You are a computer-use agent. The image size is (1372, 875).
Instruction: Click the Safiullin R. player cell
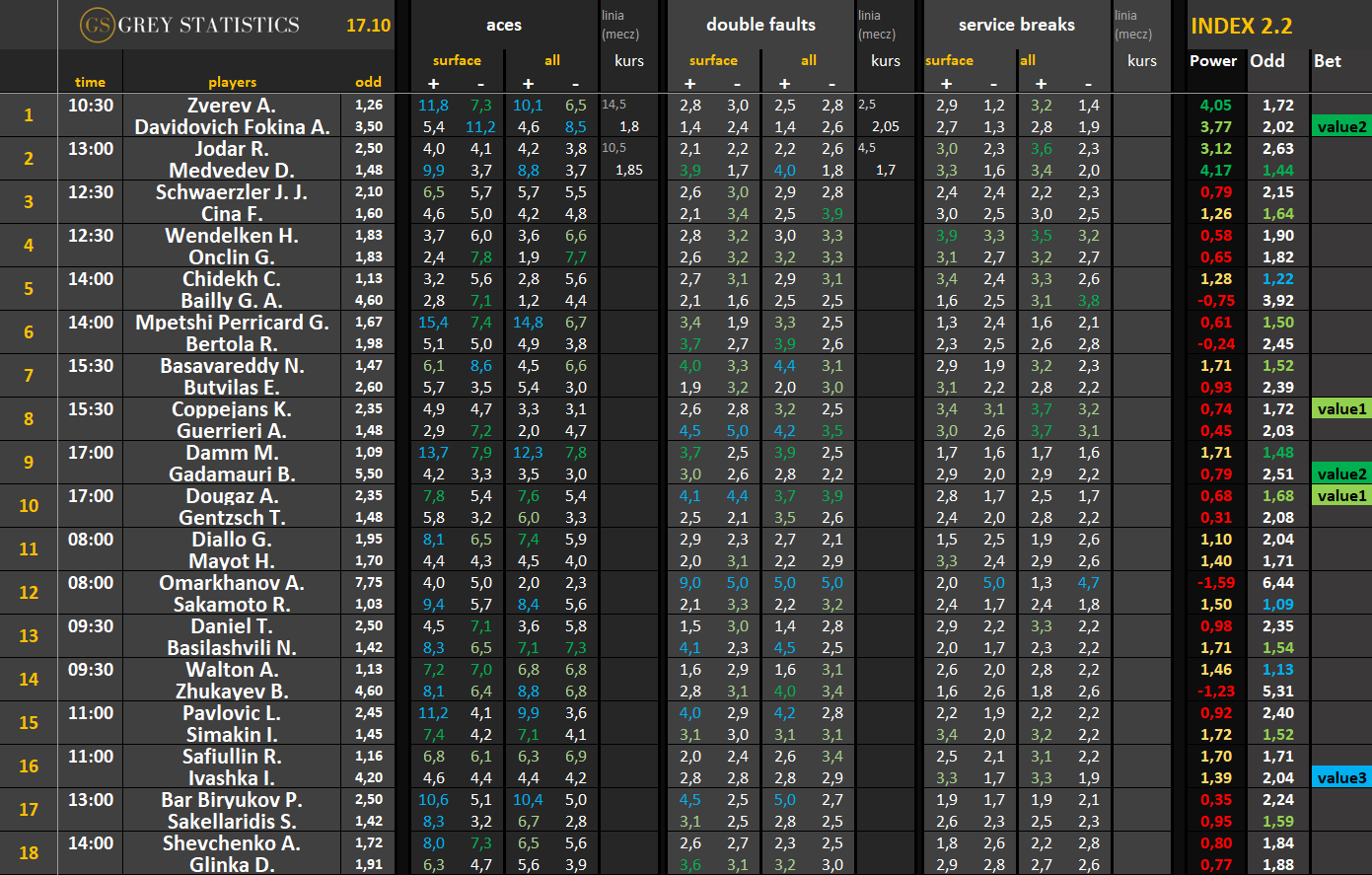tap(232, 757)
